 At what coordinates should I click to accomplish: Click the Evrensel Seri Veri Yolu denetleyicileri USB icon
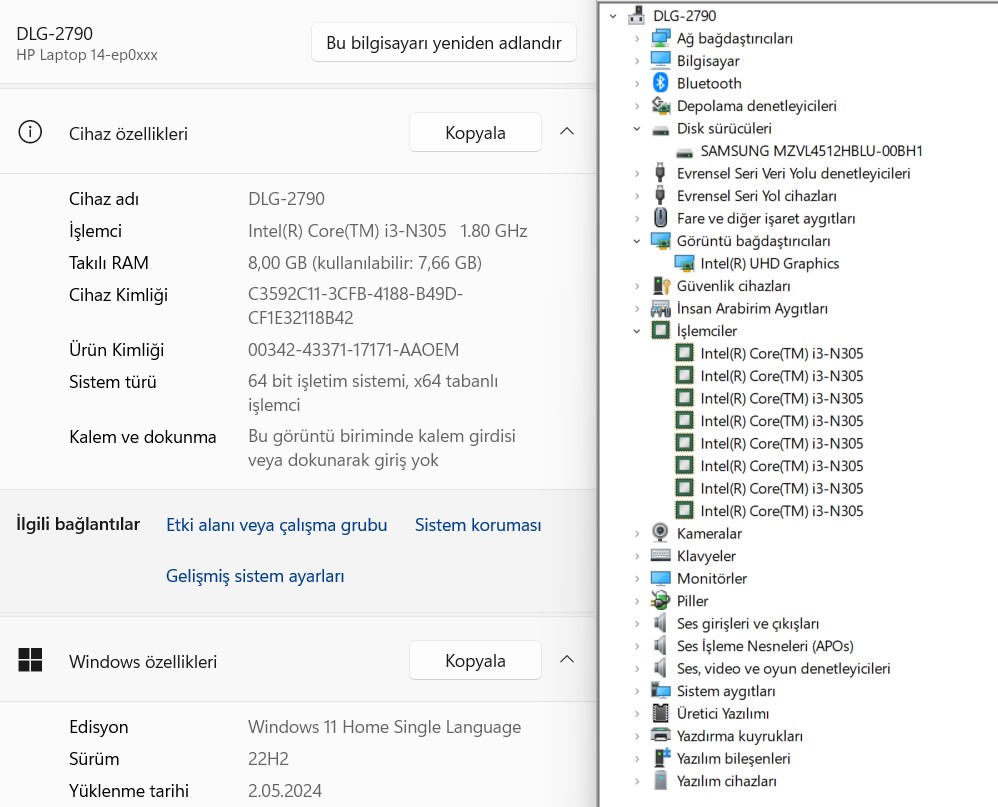point(661,173)
